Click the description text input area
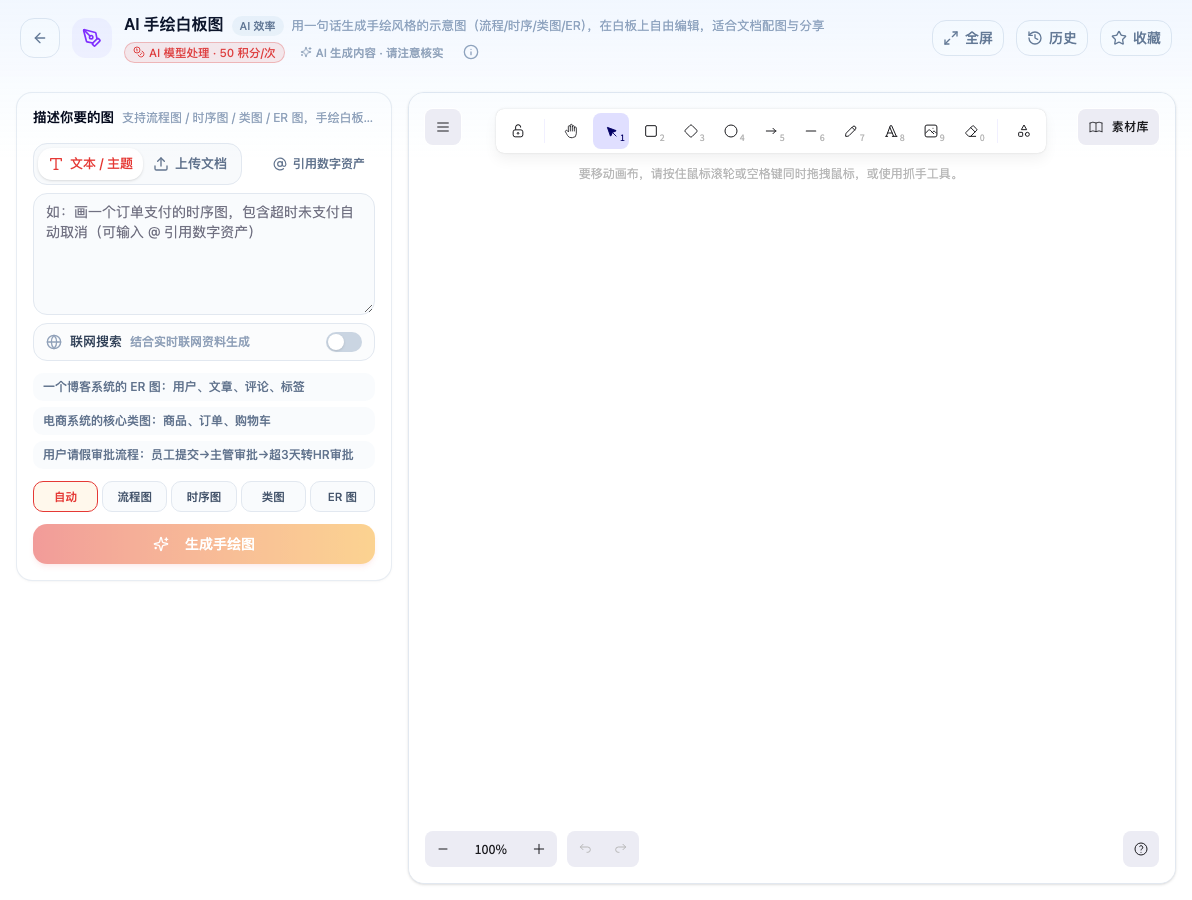This screenshot has height=900, width=1192. click(204, 254)
